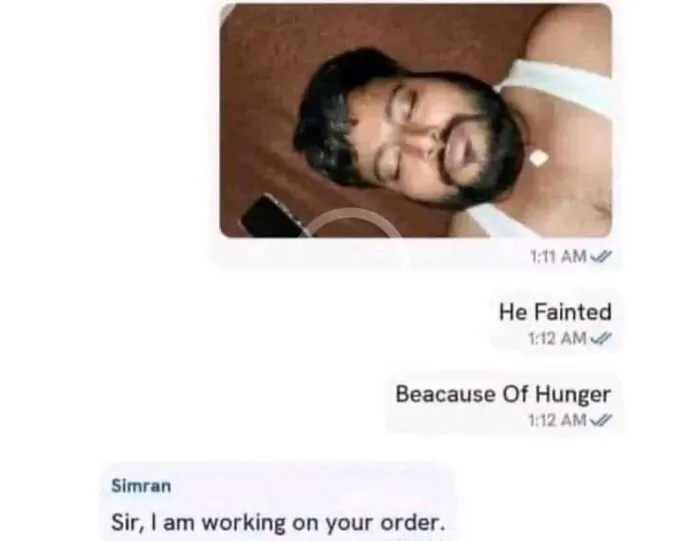Select the He Fainted message bubble

555,322
